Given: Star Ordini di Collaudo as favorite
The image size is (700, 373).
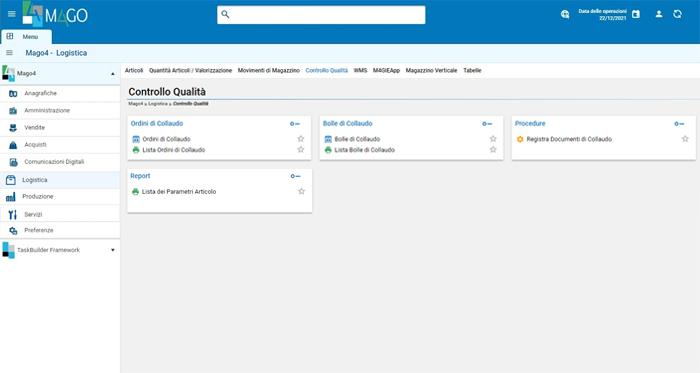Looking at the screenshot, I should click(x=301, y=139).
